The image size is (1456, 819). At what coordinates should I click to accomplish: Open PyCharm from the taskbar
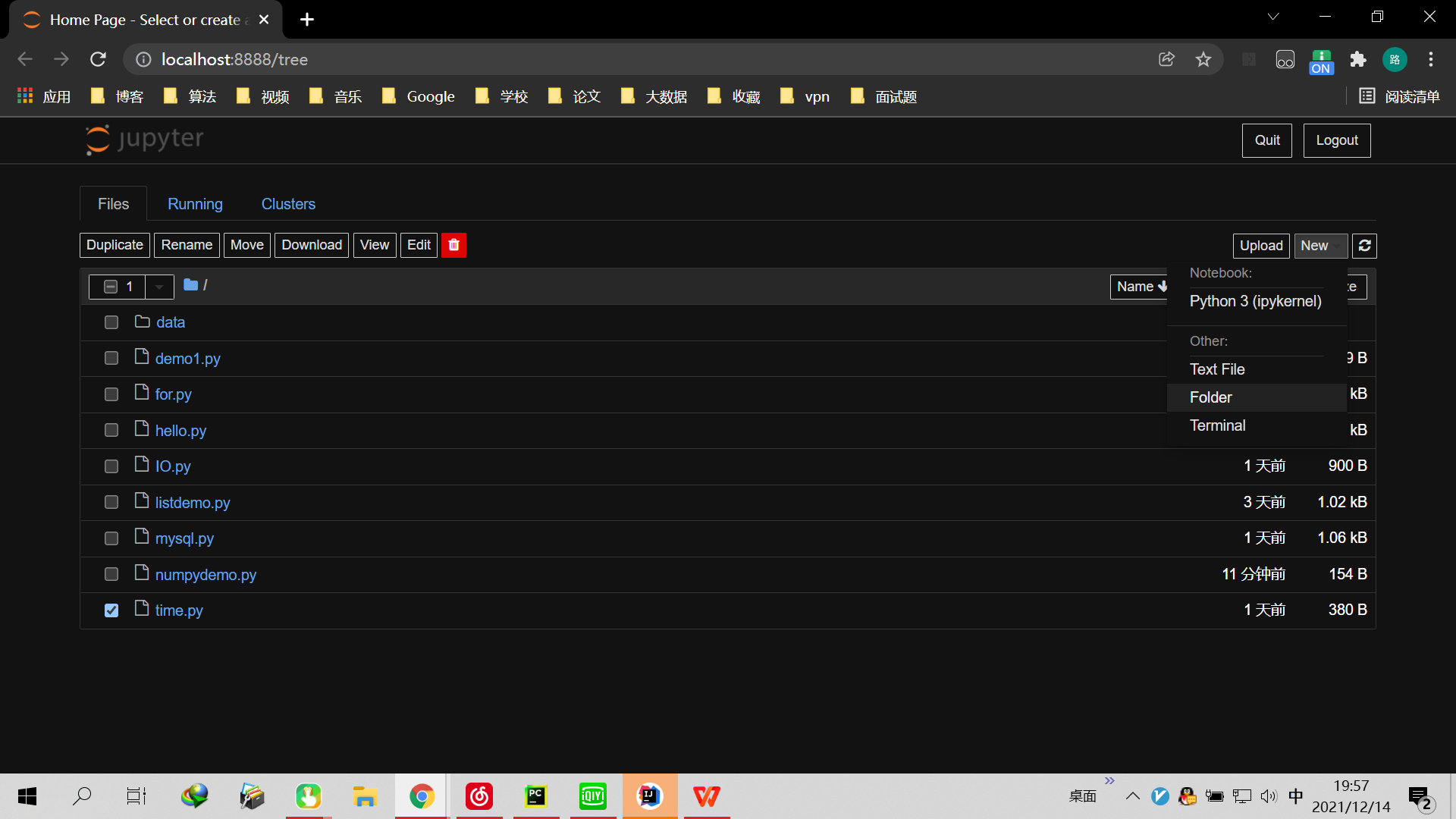[535, 796]
